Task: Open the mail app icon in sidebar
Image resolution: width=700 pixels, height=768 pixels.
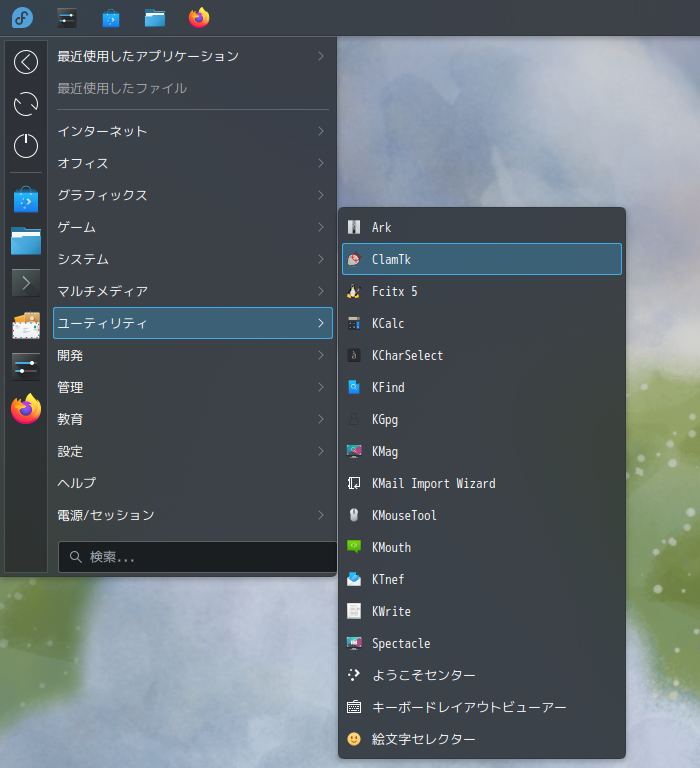Action: 26,325
